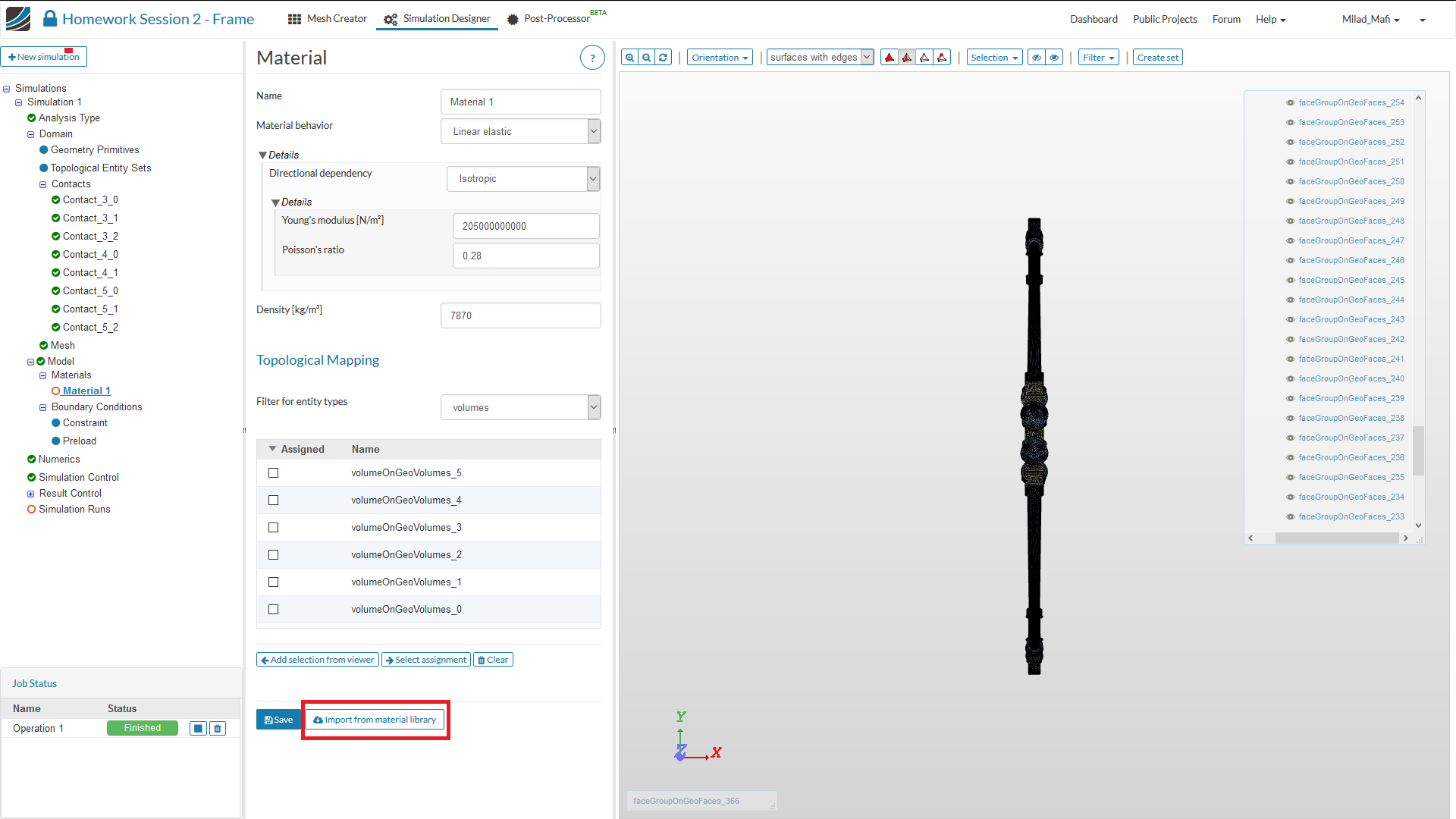Reset the viewer with refresh icon
The width and height of the screenshot is (1456, 819).
[663, 58]
